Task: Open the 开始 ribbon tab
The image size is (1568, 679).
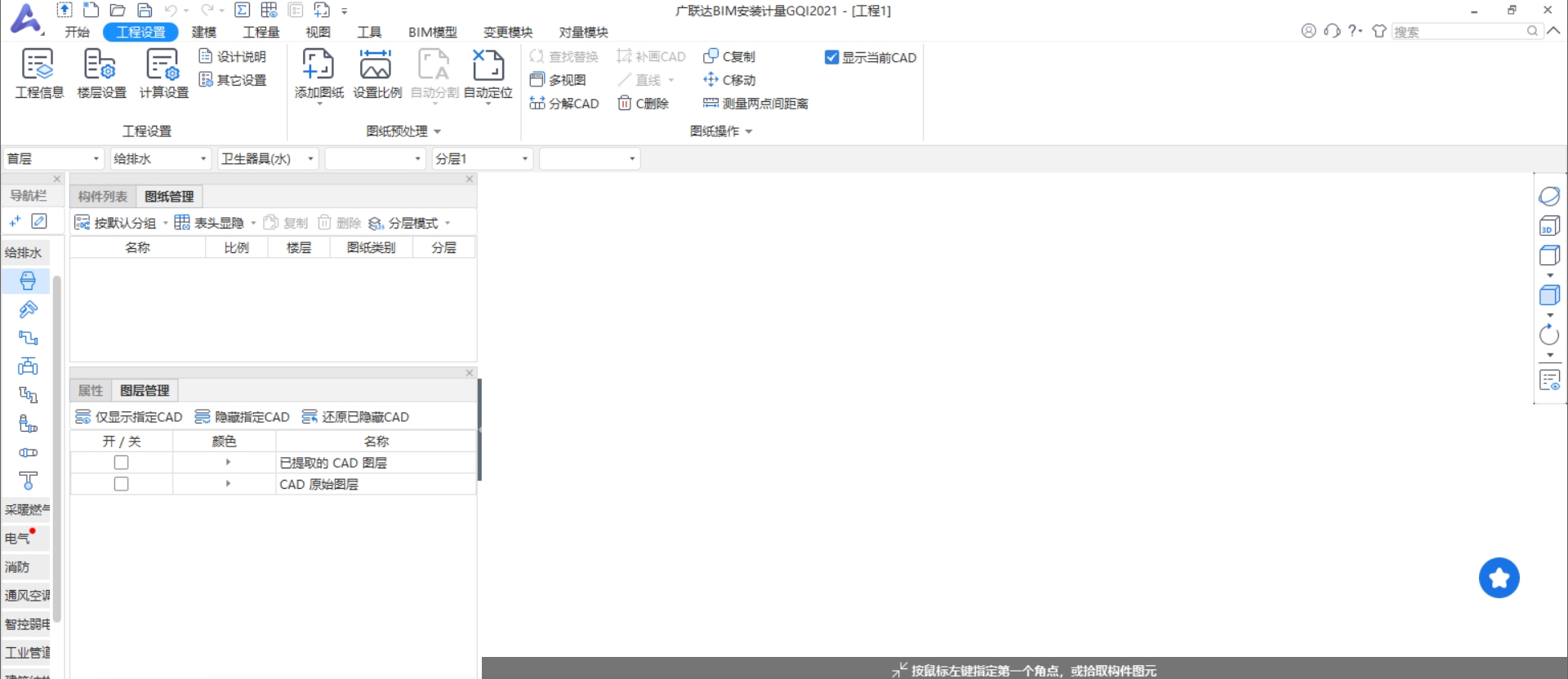Action: coord(77,32)
